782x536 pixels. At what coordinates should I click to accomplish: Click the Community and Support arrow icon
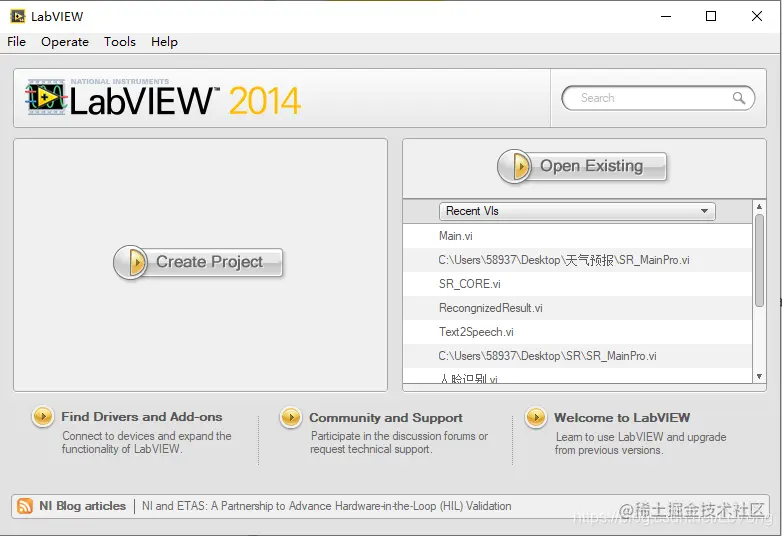pos(291,417)
